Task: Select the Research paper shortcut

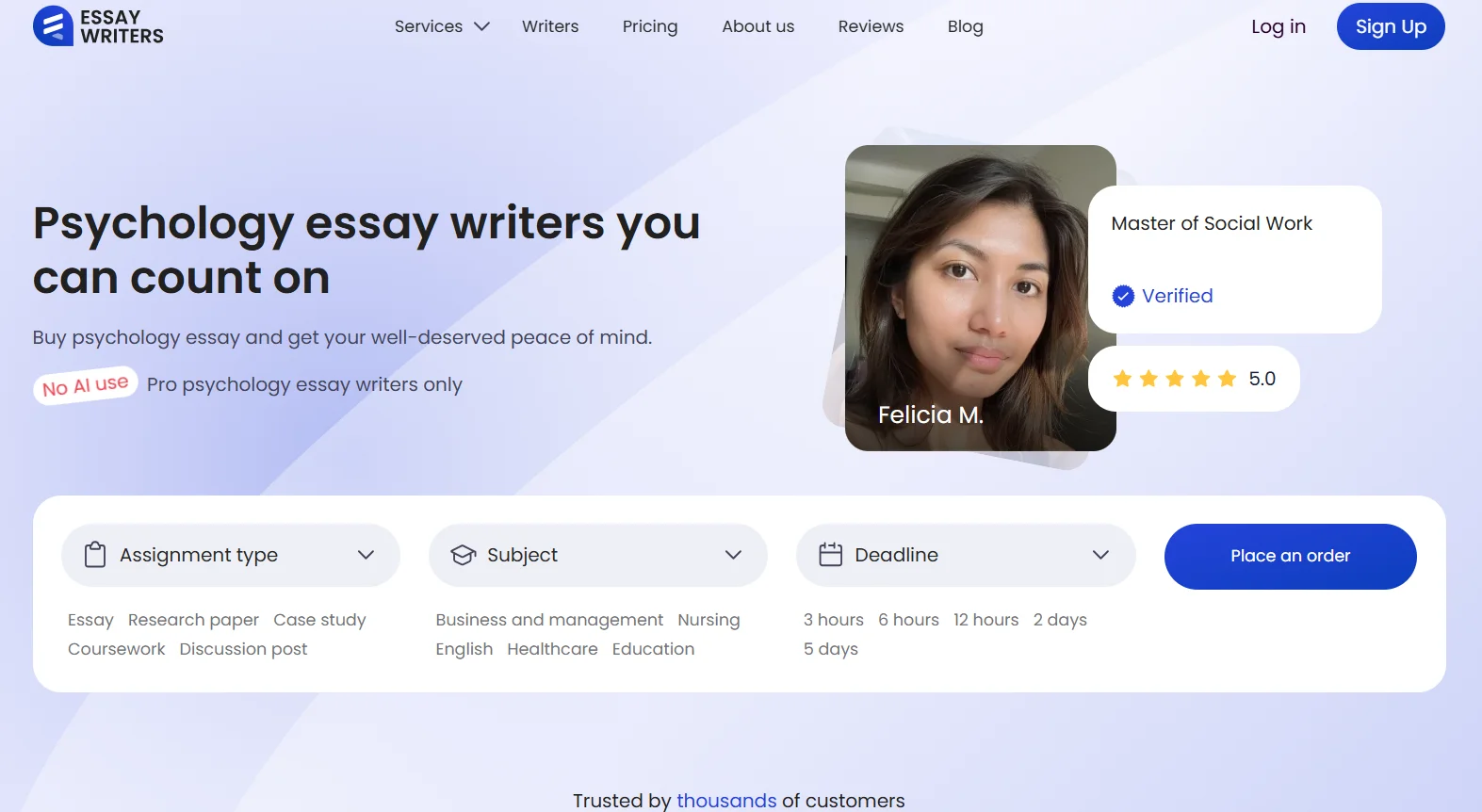Action: click(193, 620)
